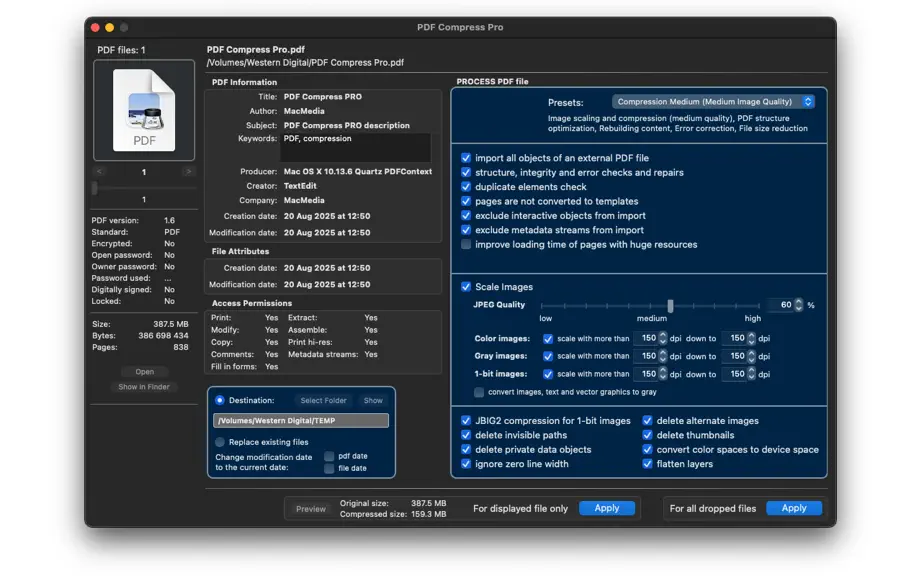Toggle pages are not converted to templates
Image resolution: width=922 pixels, height=576 pixels.
[x=466, y=201]
